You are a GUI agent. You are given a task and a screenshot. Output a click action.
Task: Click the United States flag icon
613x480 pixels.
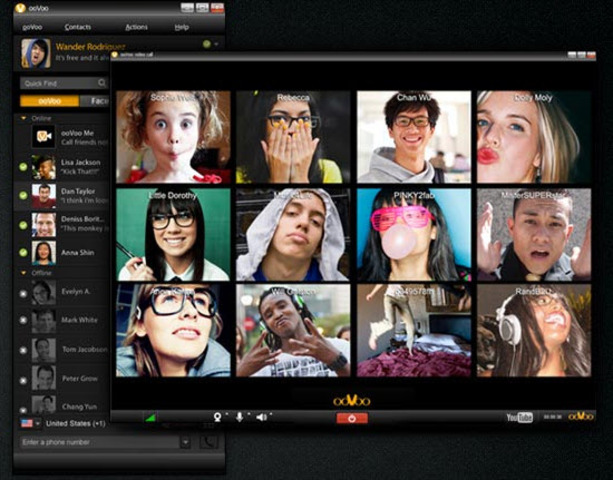pyautogui.click(x=27, y=423)
